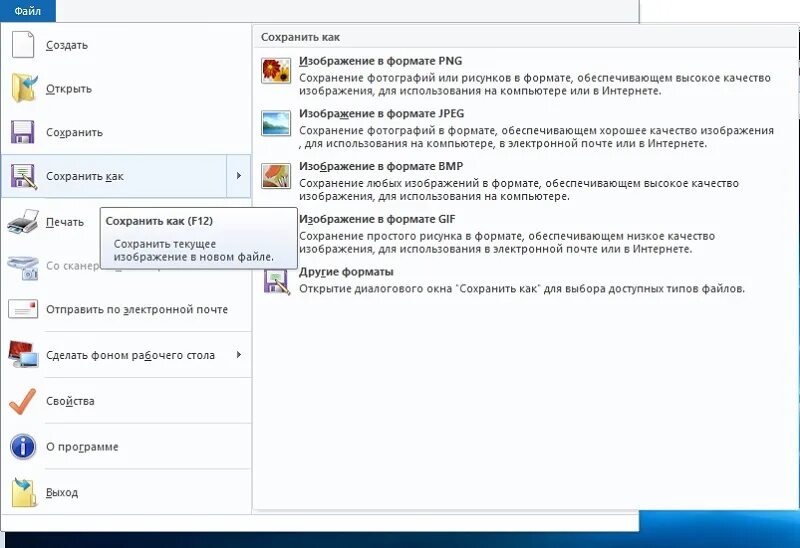Click the JPEG format landscape icon
Image resolution: width=800 pixels, height=548 pixels.
click(276, 123)
